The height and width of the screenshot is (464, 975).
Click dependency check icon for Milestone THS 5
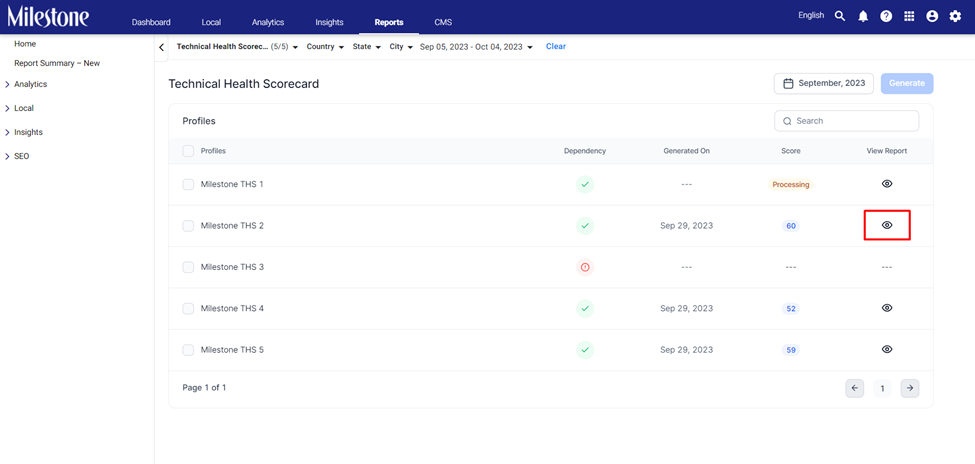[x=585, y=350]
